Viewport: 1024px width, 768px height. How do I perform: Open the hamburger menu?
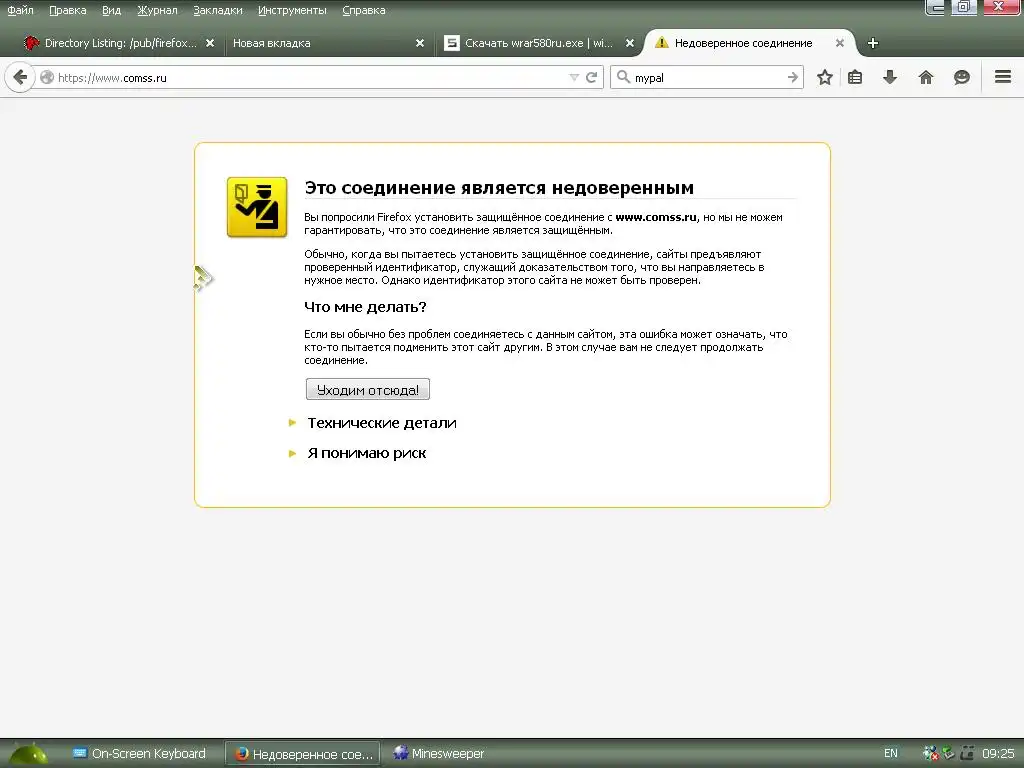[1003, 77]
